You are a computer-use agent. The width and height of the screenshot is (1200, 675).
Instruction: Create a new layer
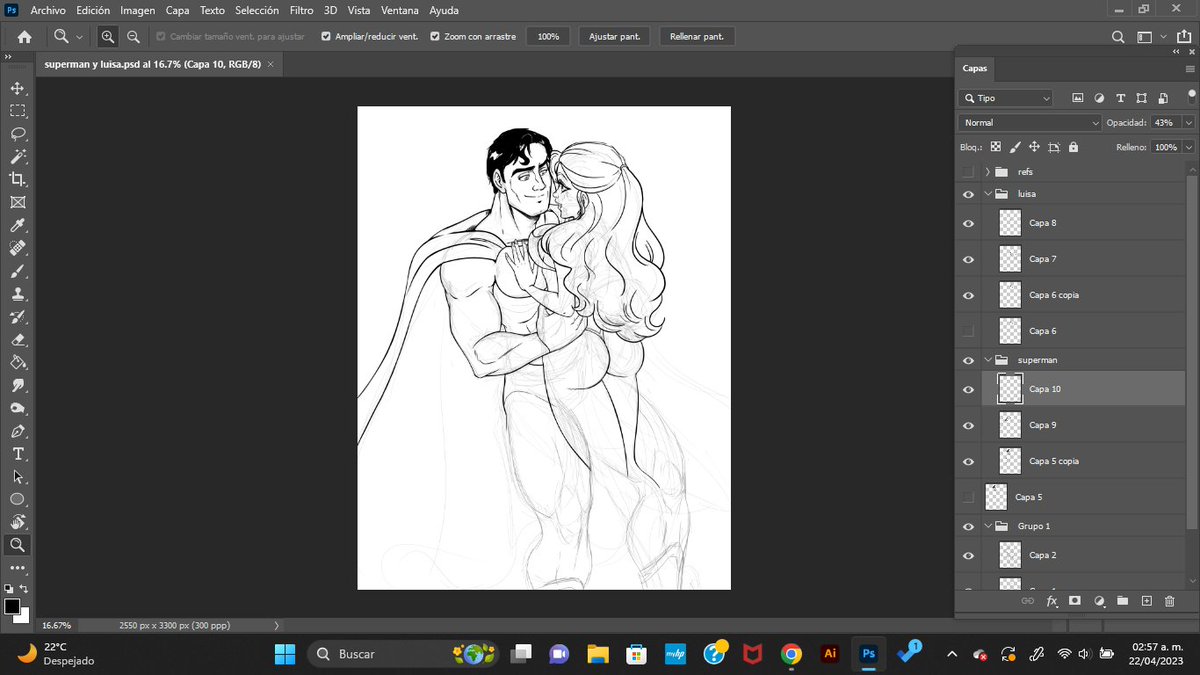point(1146,601)
